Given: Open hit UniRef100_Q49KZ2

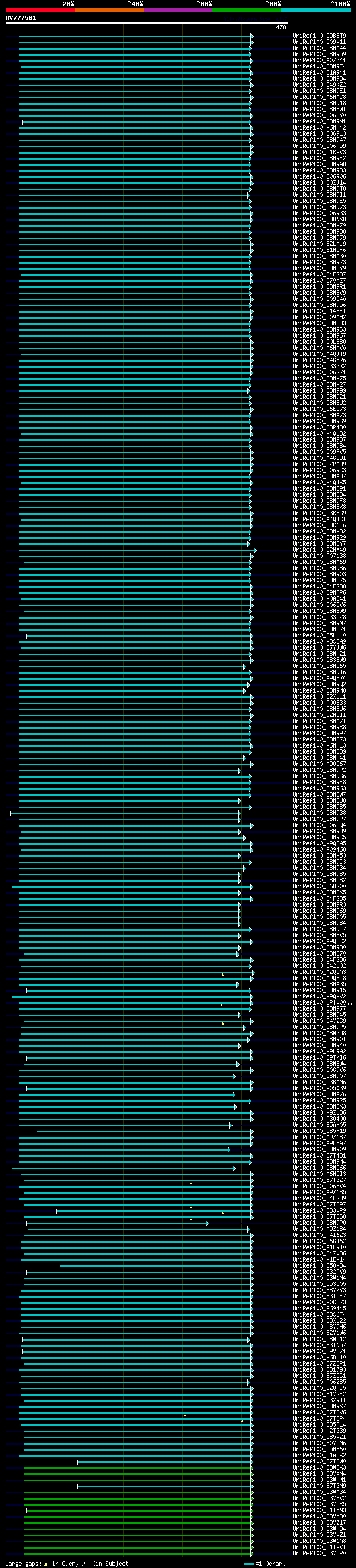Looking at the screenshot, I should [x=319, y=85].
